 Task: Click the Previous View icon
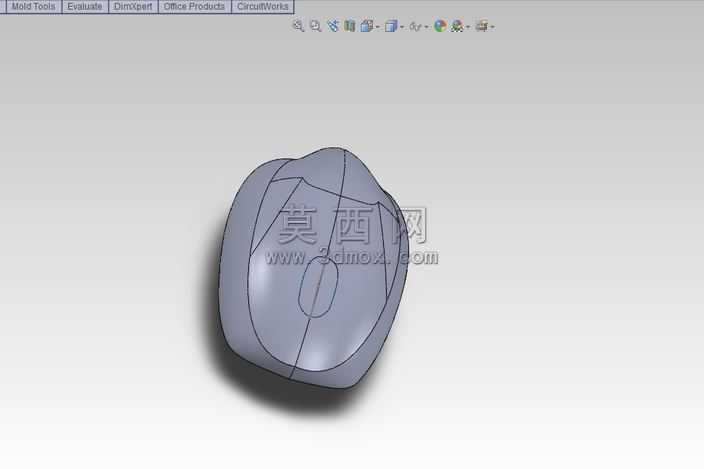(x=333, y=26)
